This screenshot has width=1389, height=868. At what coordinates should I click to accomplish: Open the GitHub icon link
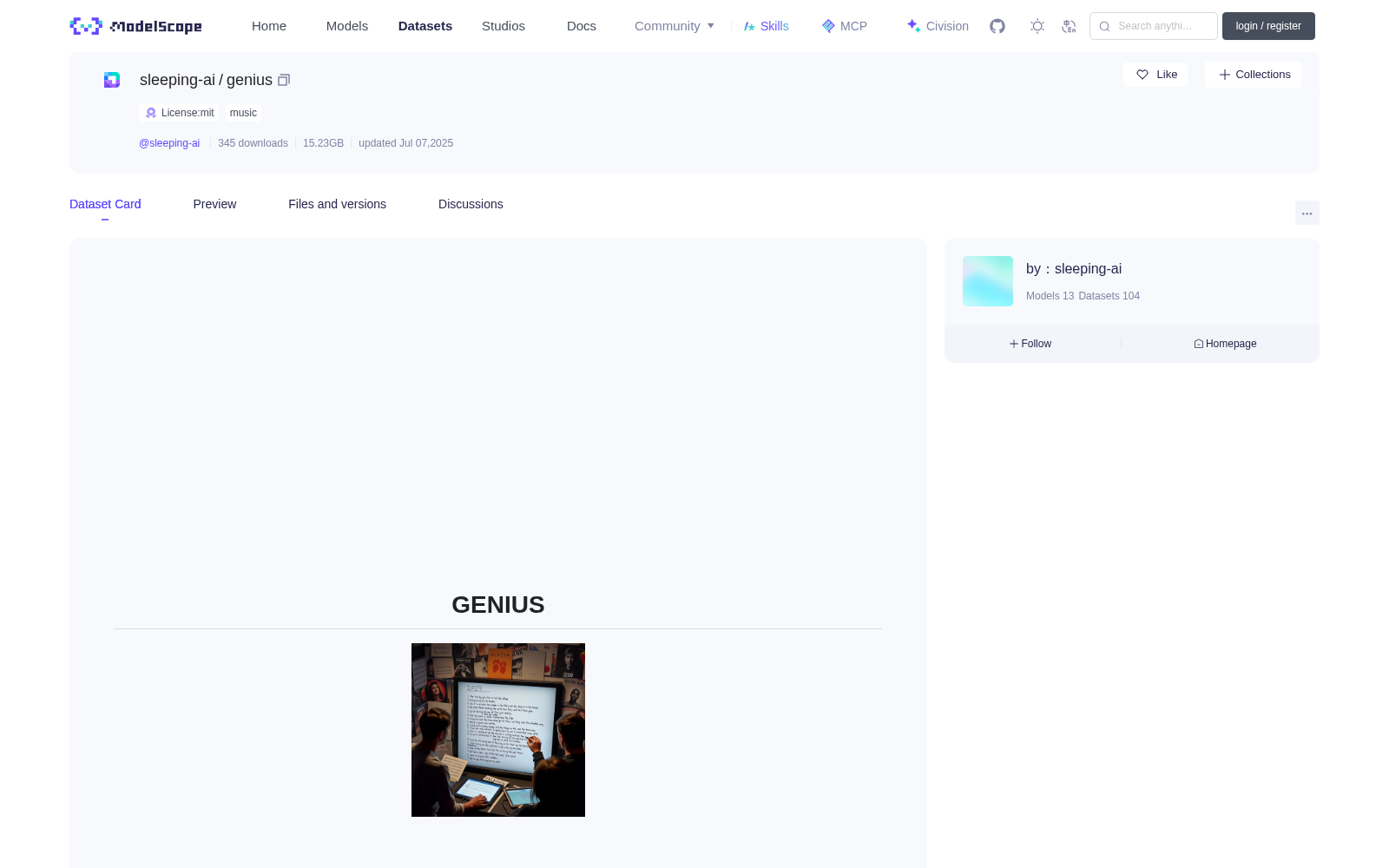click(x=997, y=26)
